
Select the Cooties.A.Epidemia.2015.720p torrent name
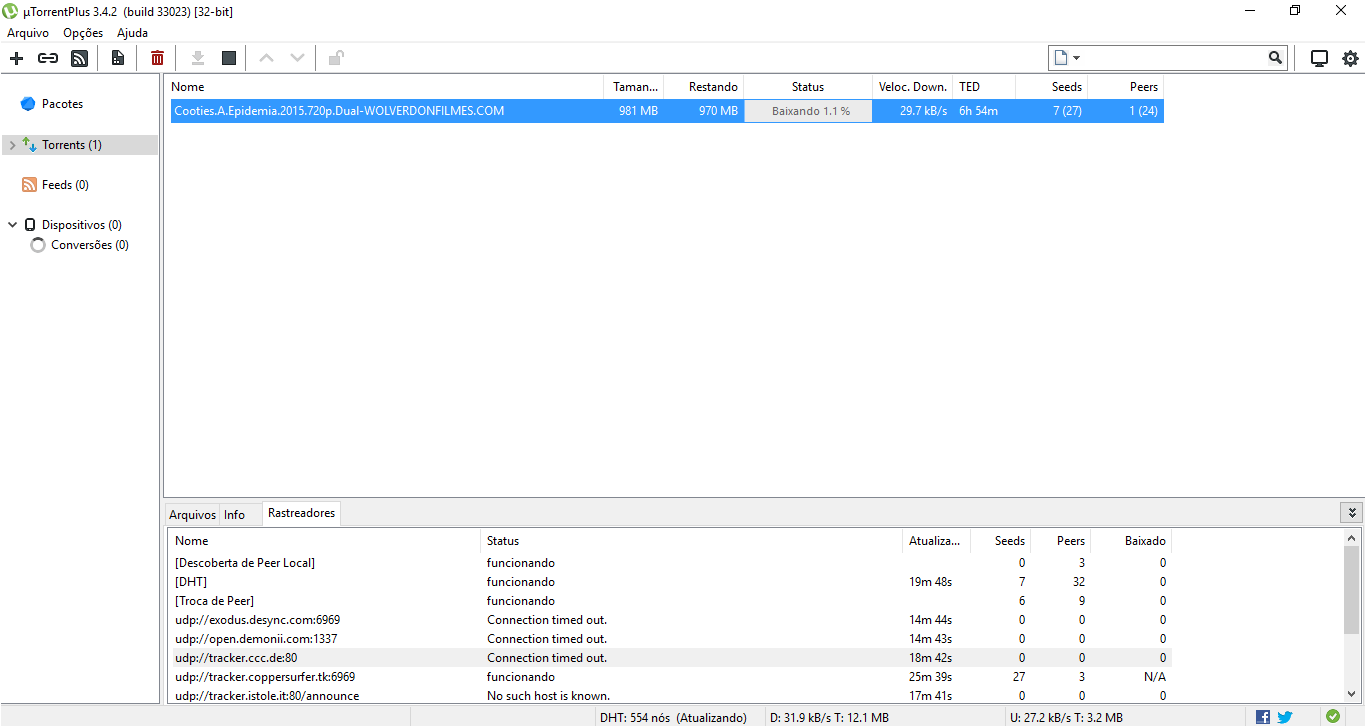[339, 111]
